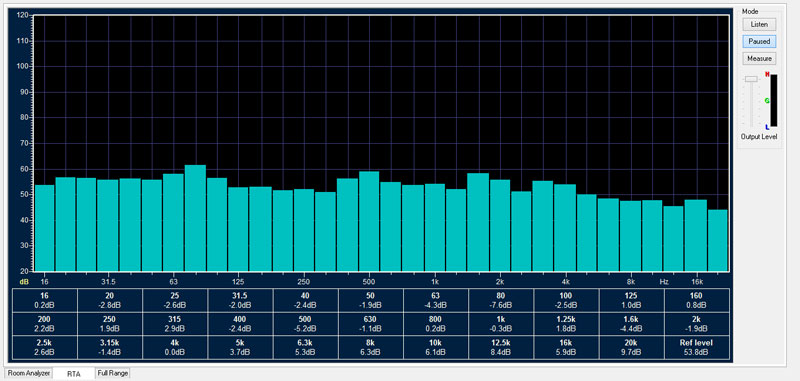Screen dimensions: 800x381
Task: Open the Room Analyzer tab
Action: (29, 373)
